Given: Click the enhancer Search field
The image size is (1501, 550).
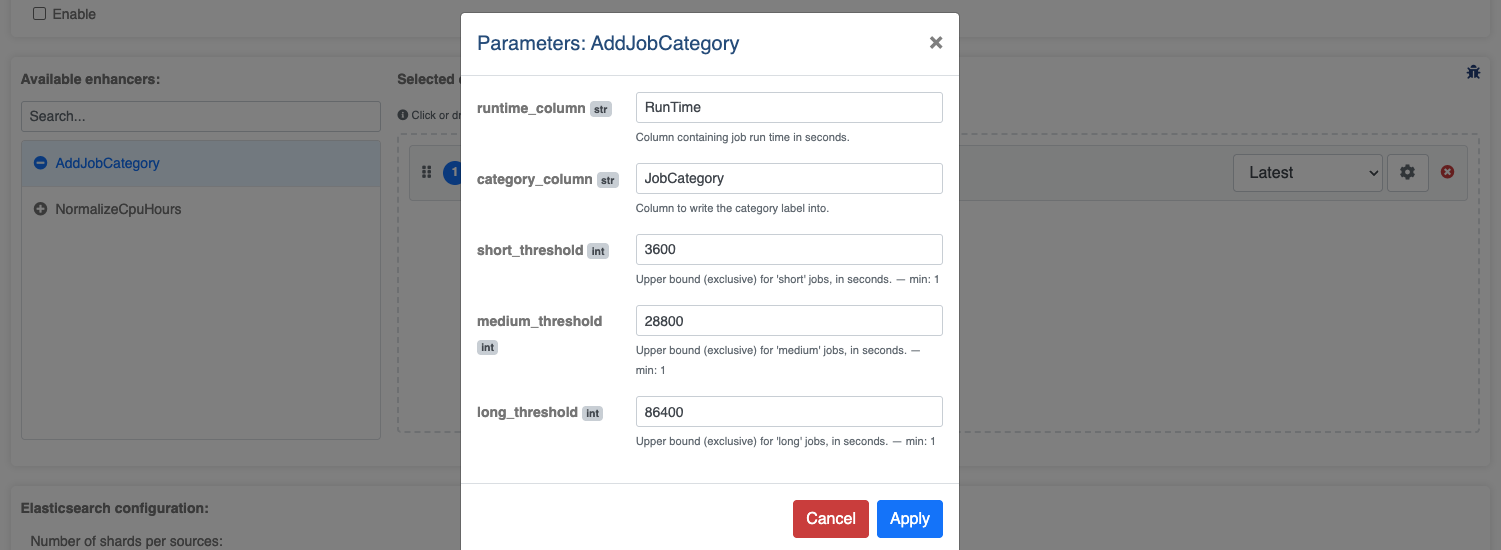Looking at the screenshot, I should [201, 116].
